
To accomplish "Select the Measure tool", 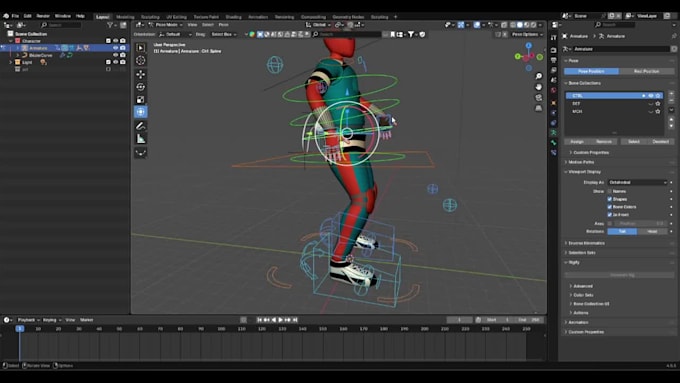I will click(141, 139).
